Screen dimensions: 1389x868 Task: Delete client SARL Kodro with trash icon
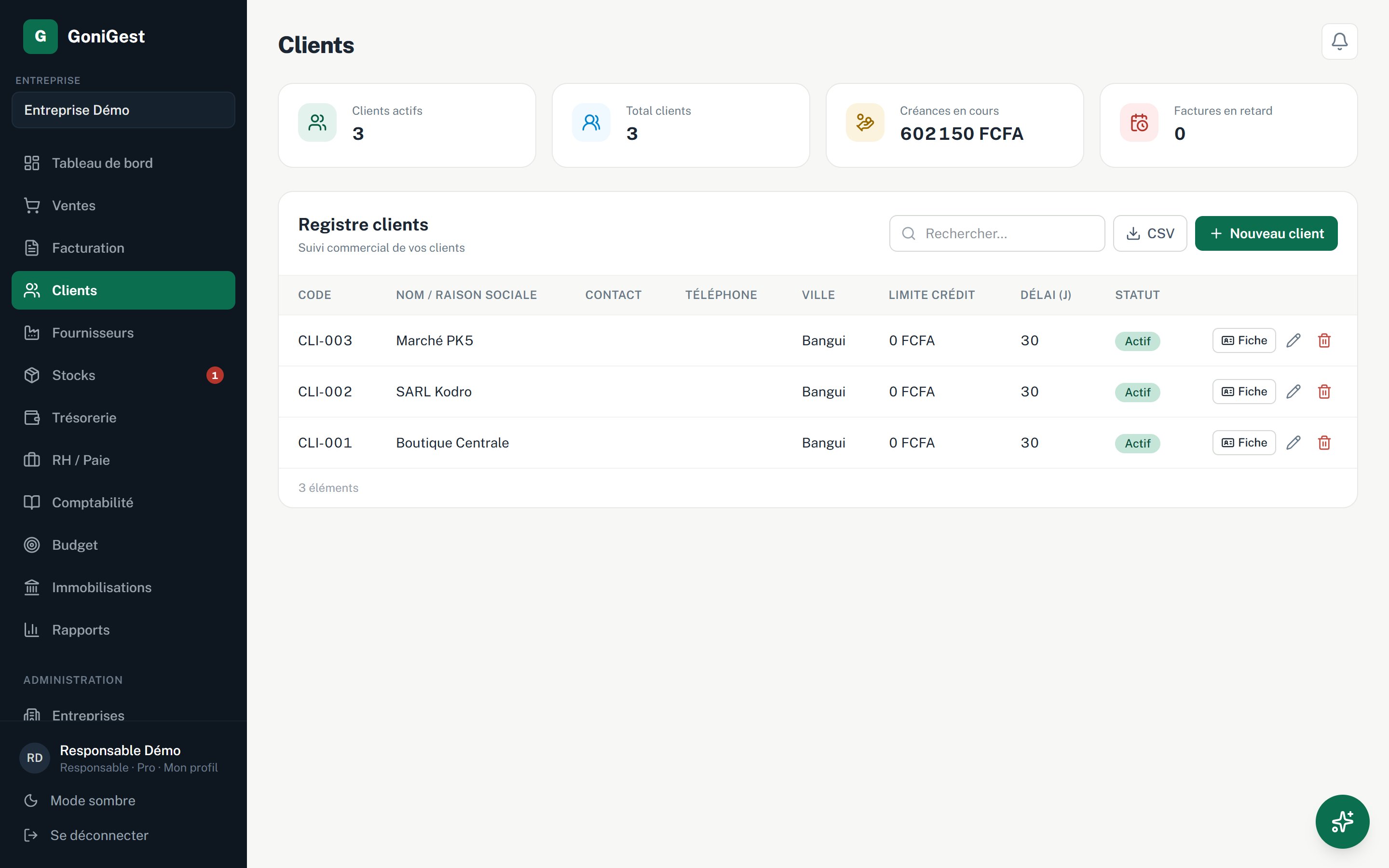(x=1324, y=392)
